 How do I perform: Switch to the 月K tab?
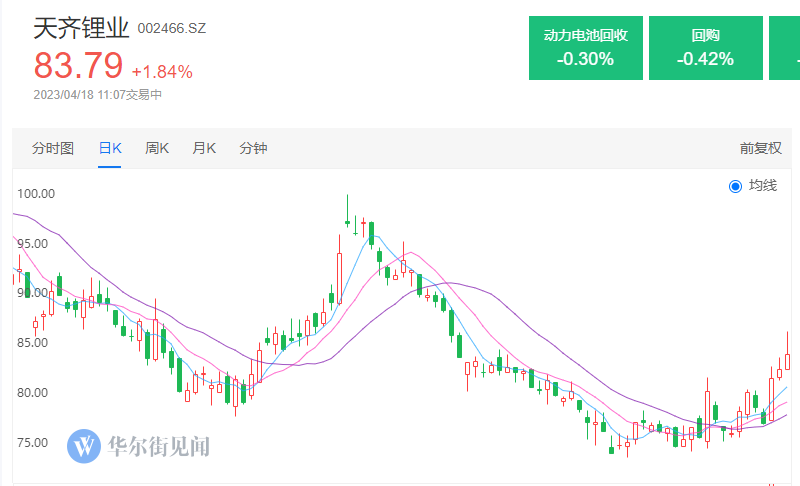204,148
